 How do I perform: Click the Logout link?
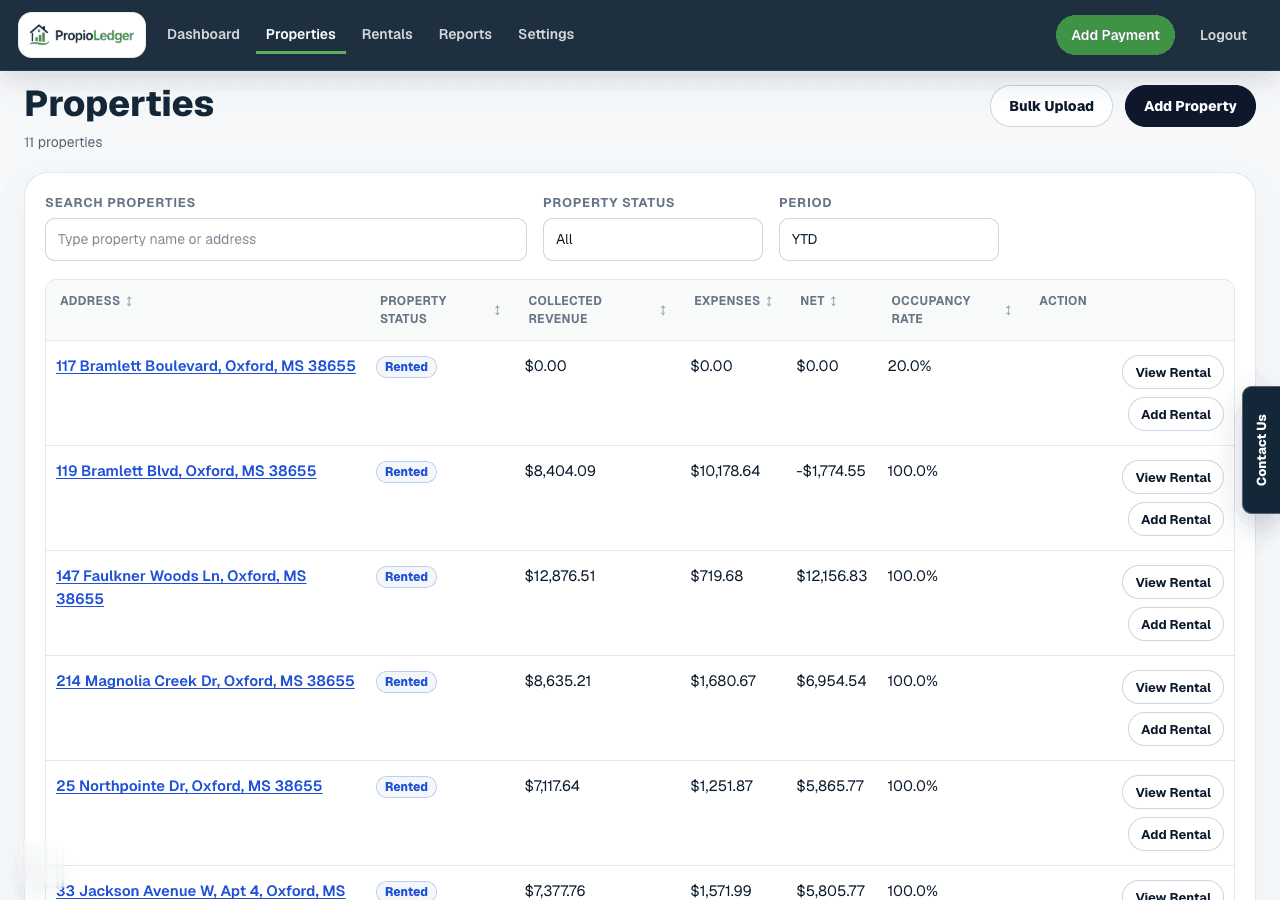coord(1223,35)
